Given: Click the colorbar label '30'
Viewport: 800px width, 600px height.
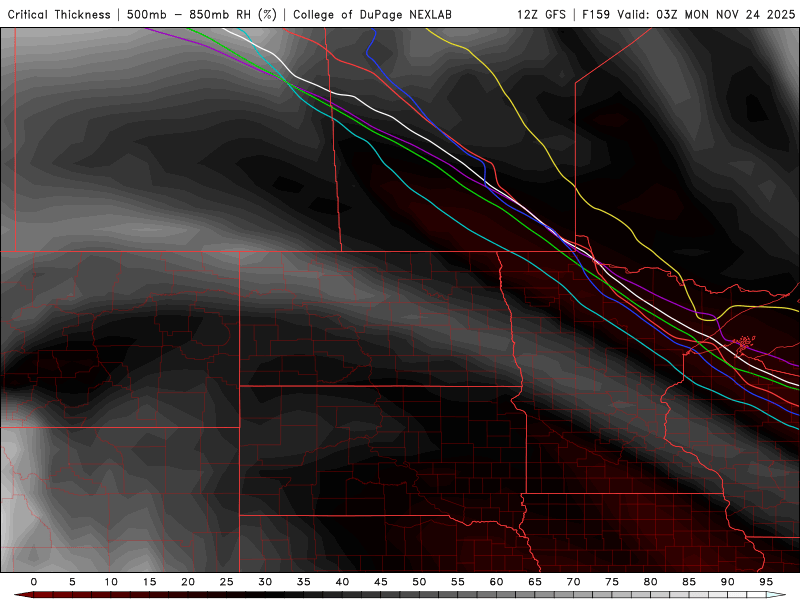Looking at the screenshot, I should pos(265,582).
